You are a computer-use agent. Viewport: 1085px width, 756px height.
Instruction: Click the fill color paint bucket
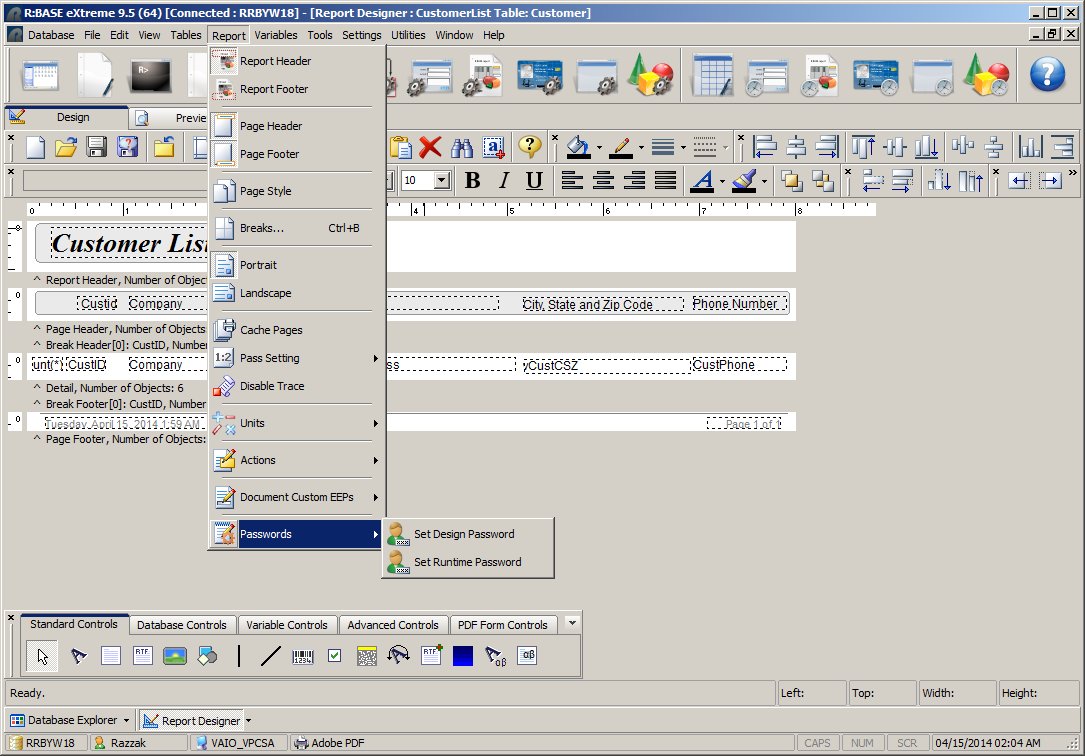coord(577,148)
